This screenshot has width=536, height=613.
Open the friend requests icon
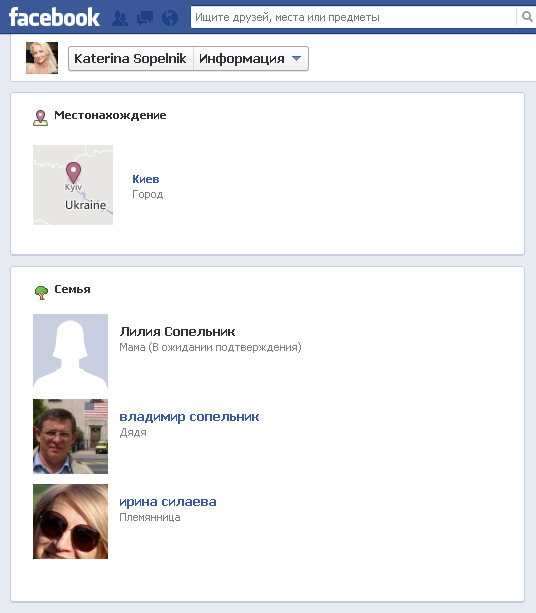[120, 18]
